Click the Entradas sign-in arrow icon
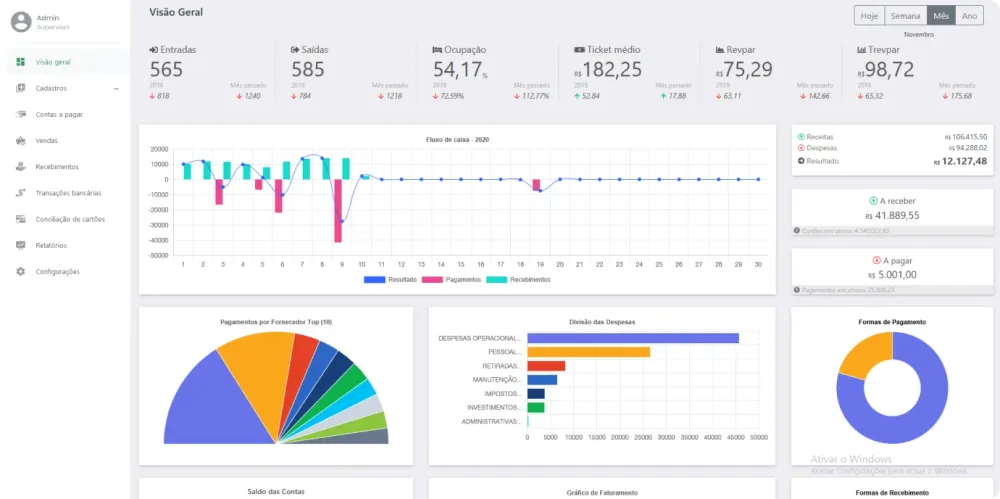The width and height of the screenshot is (1000, 499). tap(154, 50)
